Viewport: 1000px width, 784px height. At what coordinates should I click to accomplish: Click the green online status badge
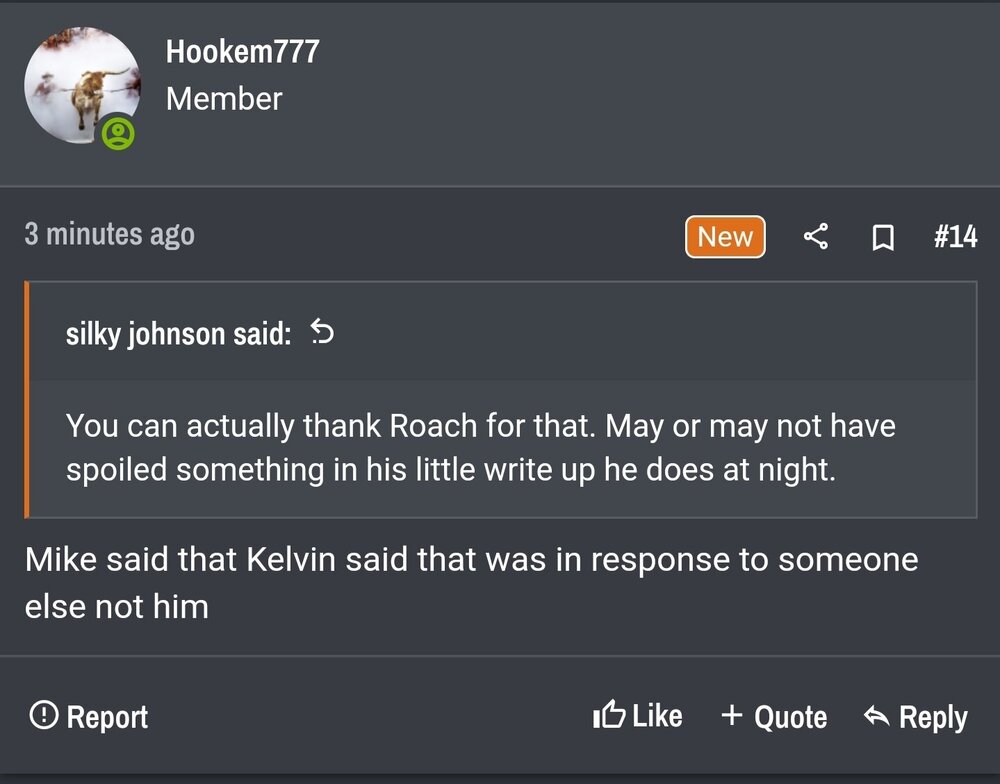point(119,134)
